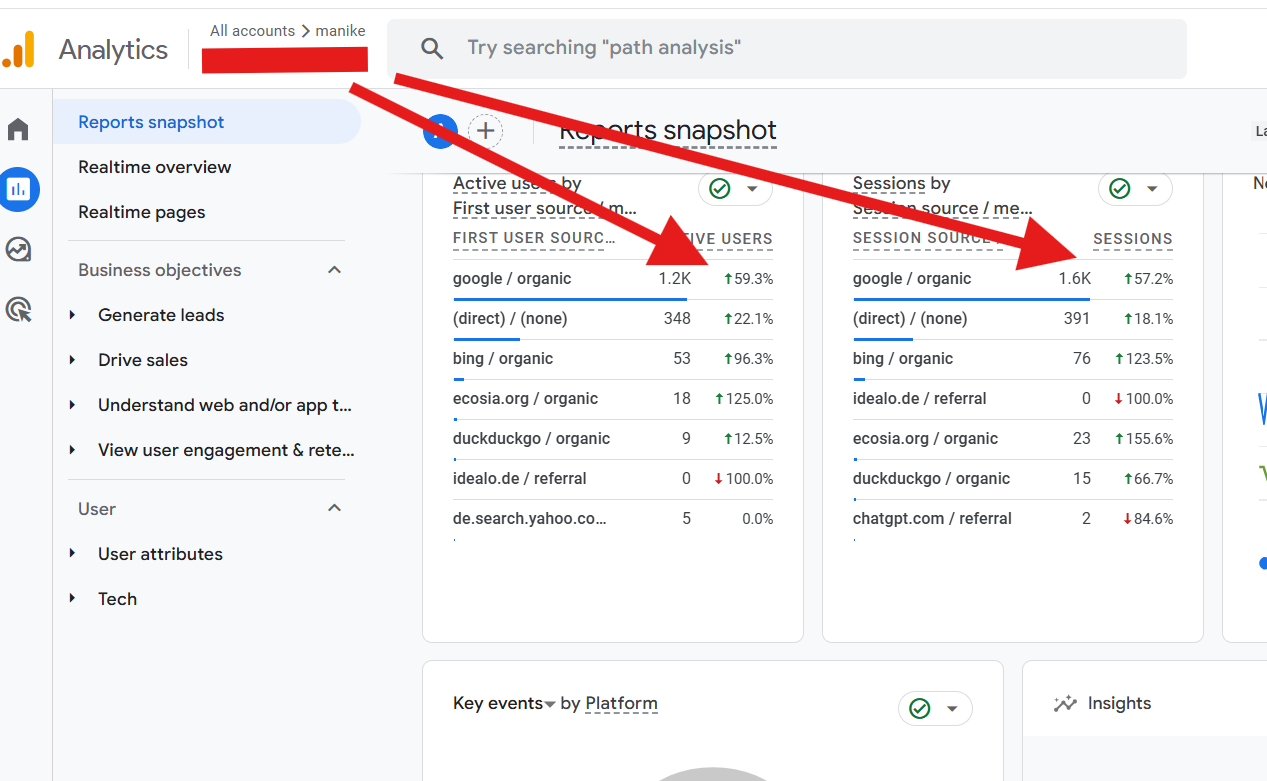This screenshot has height=781, width=1267.
Task: Expand the User attributes item
Action: (72, 554)
